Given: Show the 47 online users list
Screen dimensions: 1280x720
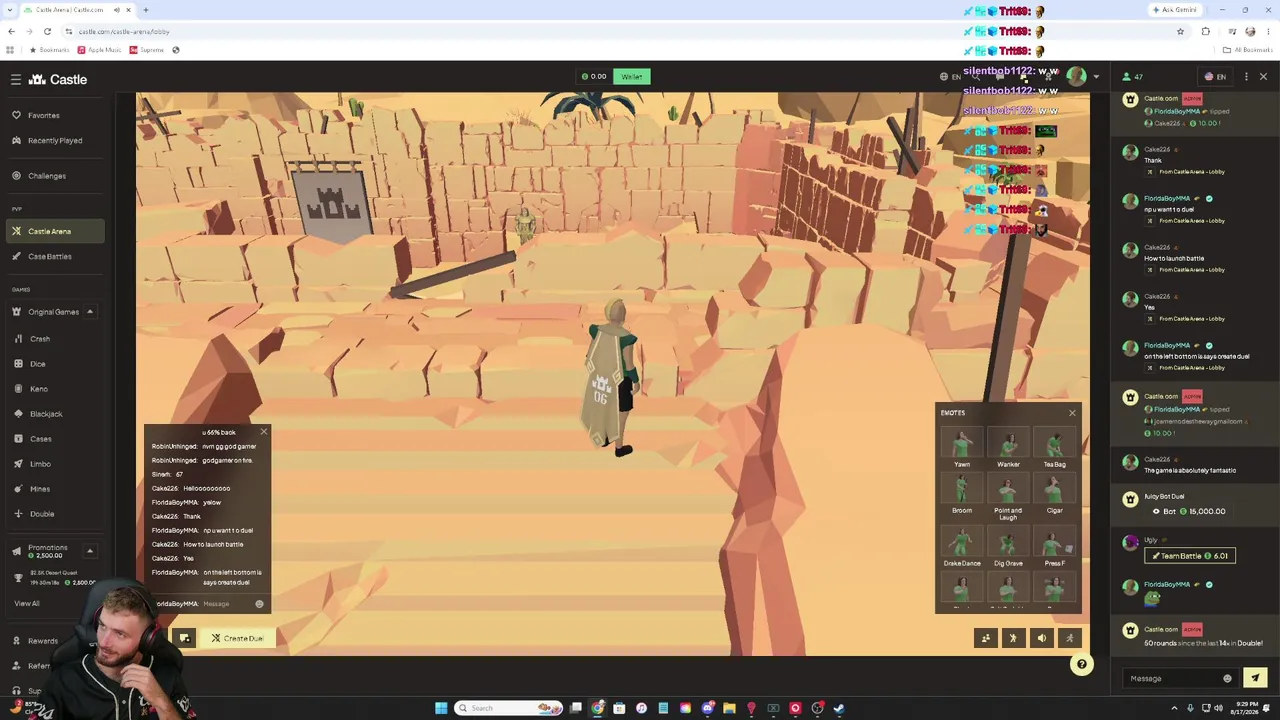Looking at the screenshot, I should pos(1132,77).
